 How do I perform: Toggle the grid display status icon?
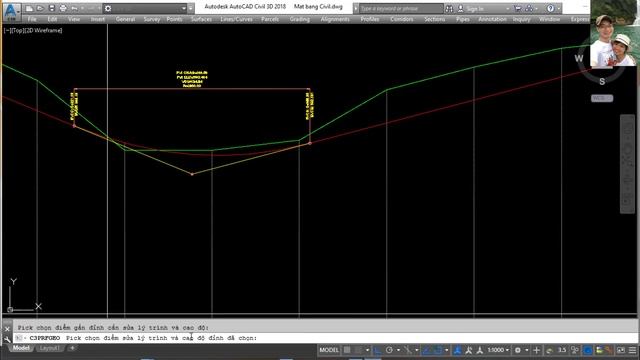tap(347, 350)
